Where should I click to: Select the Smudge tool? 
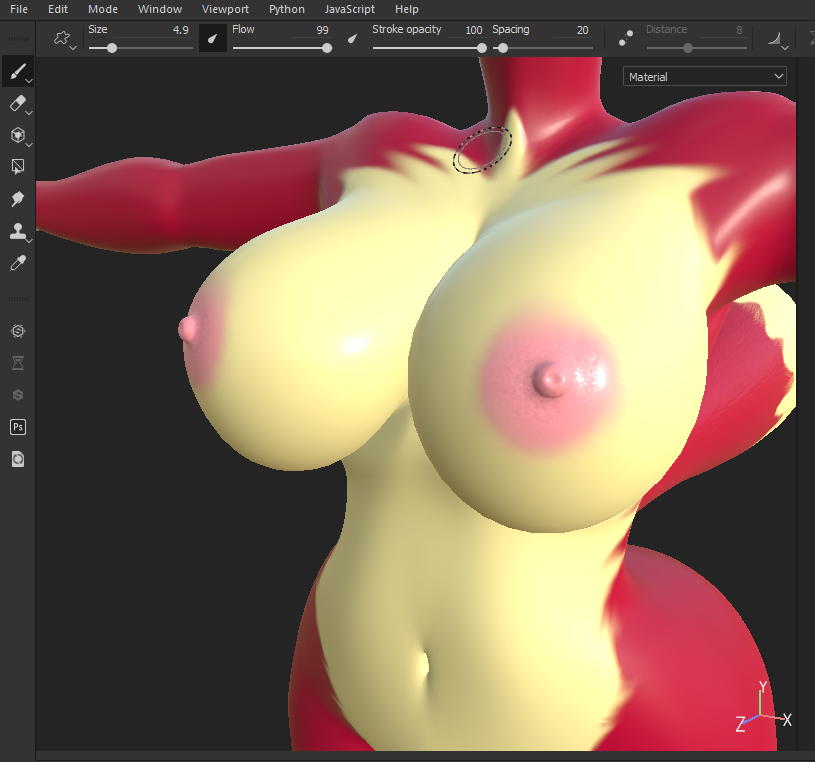[x=17, y=199]
